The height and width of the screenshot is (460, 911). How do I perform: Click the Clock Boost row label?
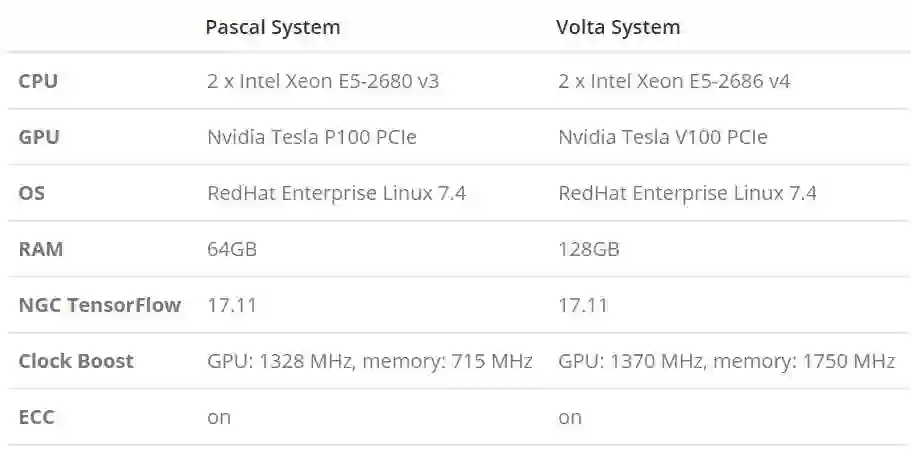tap(76, 361)
